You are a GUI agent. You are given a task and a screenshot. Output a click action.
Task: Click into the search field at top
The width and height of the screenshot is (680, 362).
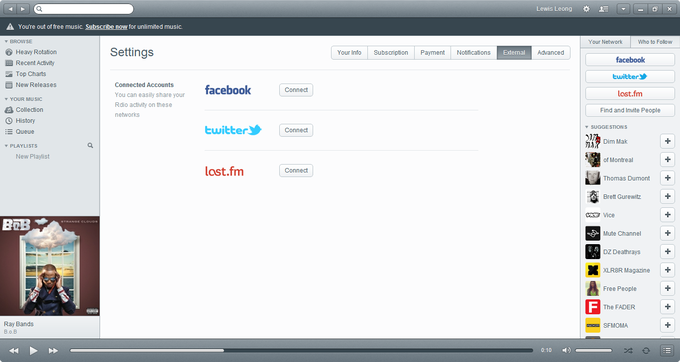pos(84,9)
